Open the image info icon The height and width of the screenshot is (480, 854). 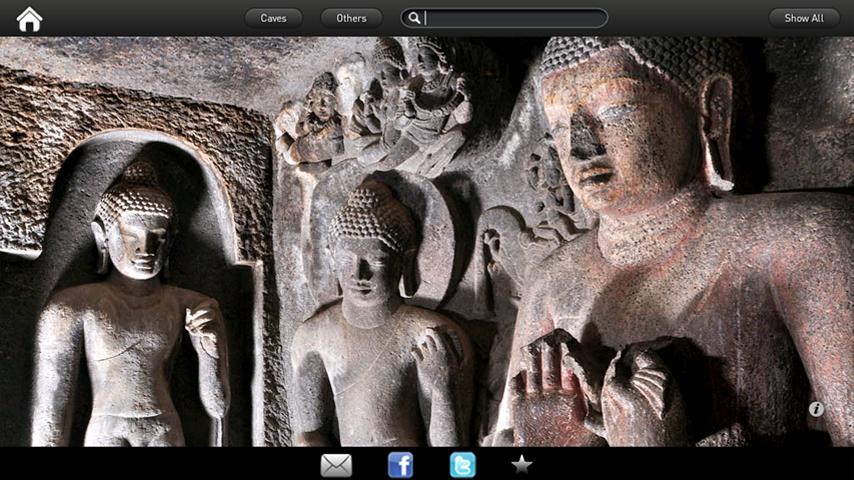click(x=816, y=409)
